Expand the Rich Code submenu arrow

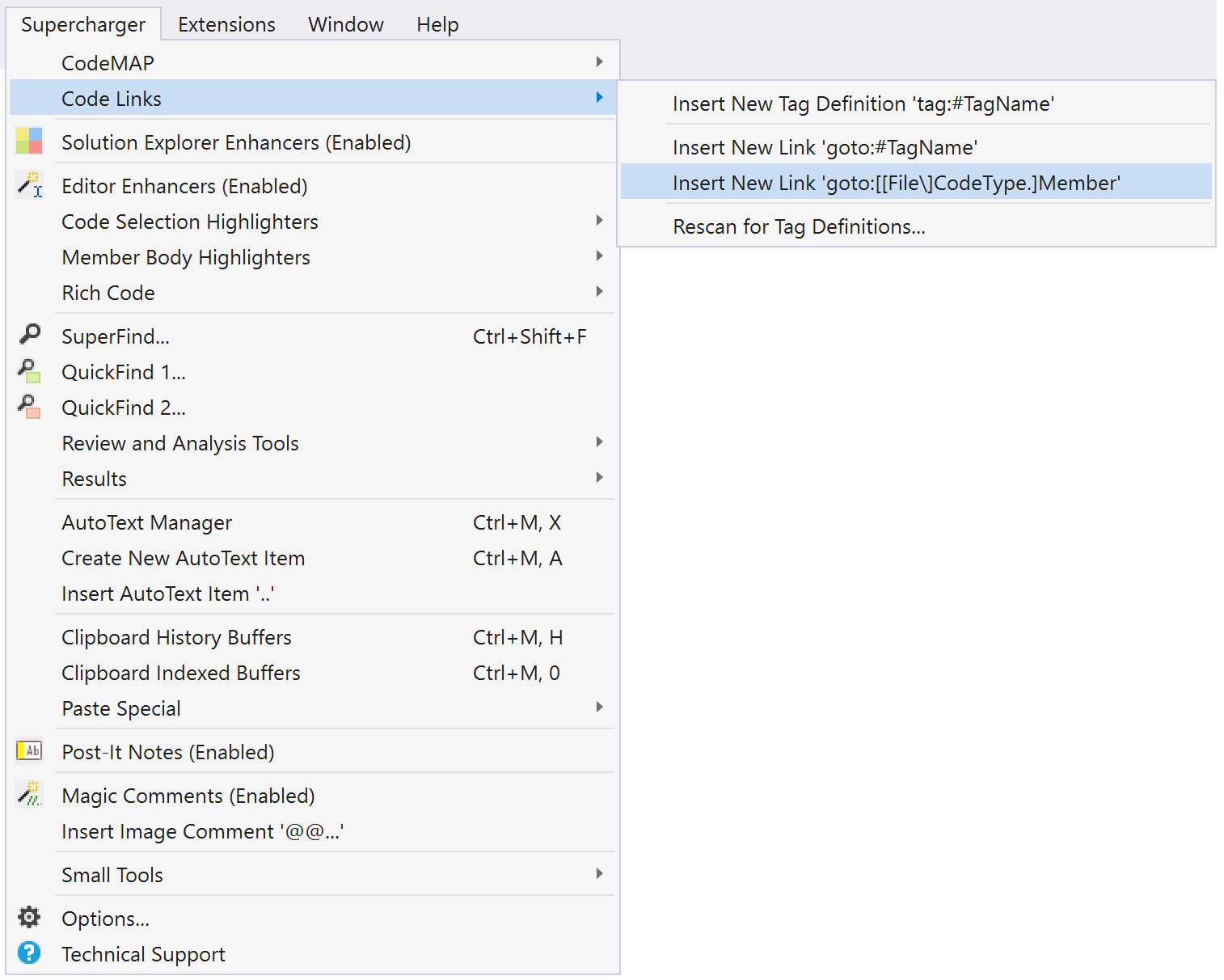point(599,291)
